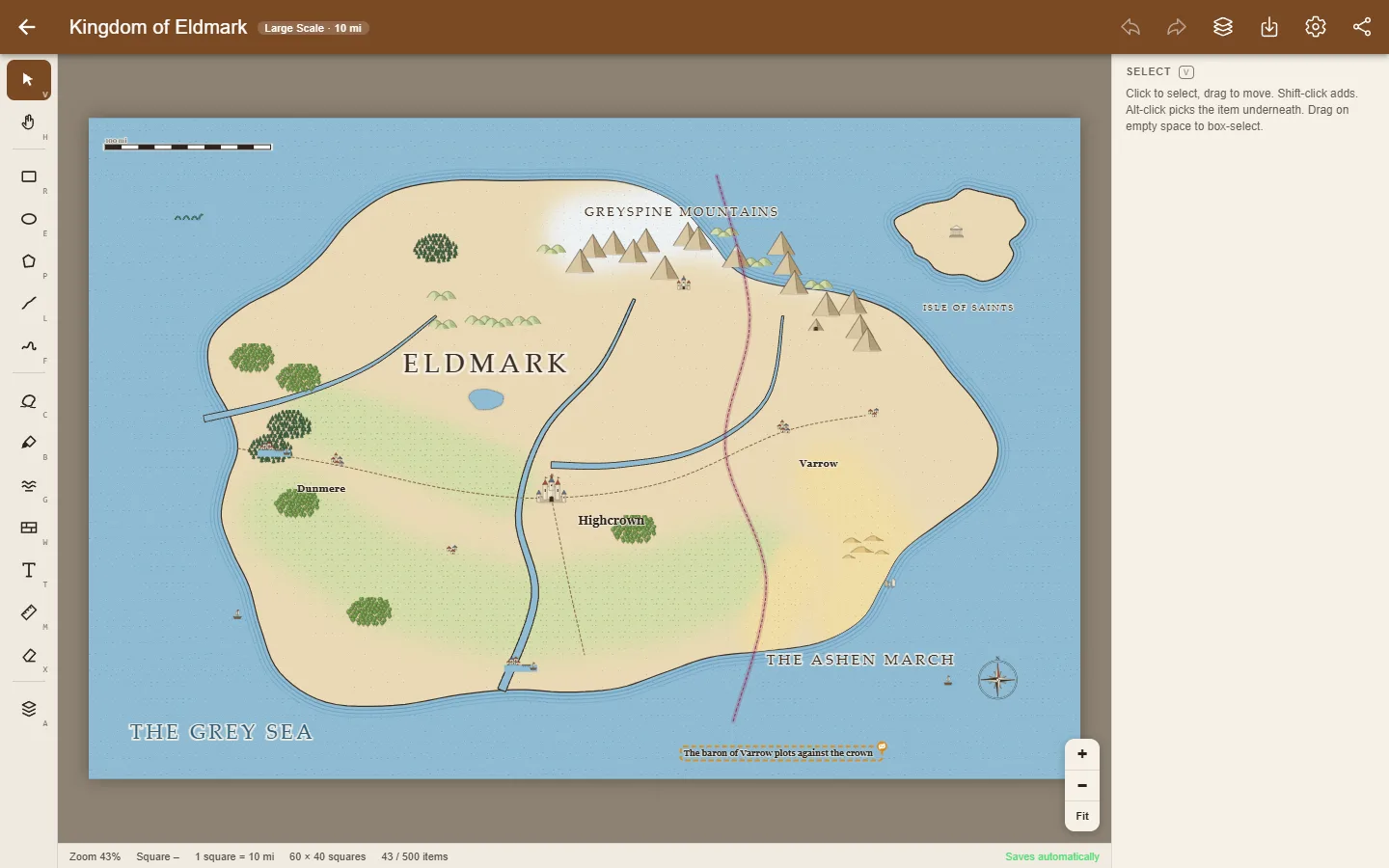Activate the Hand pan tool
This screenshot has width=1389, height=868.
pos(29,122)
